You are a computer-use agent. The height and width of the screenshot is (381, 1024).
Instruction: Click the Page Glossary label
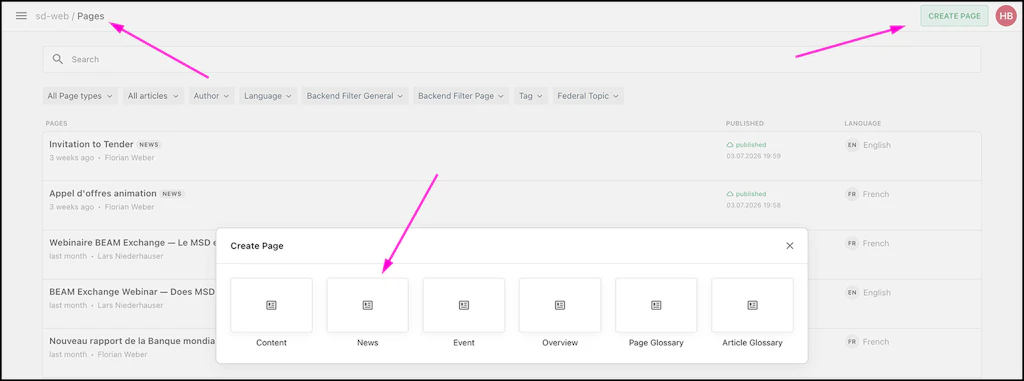click(x=656, y=342)
